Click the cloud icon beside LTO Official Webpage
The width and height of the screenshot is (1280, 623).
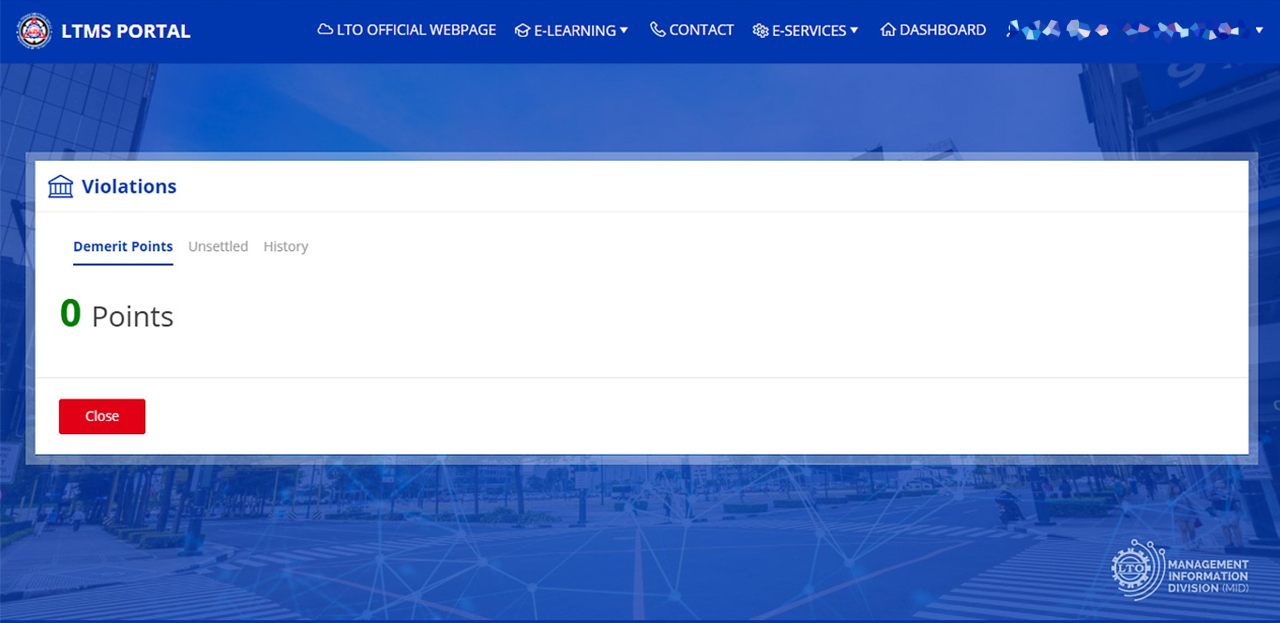[325, 30]
